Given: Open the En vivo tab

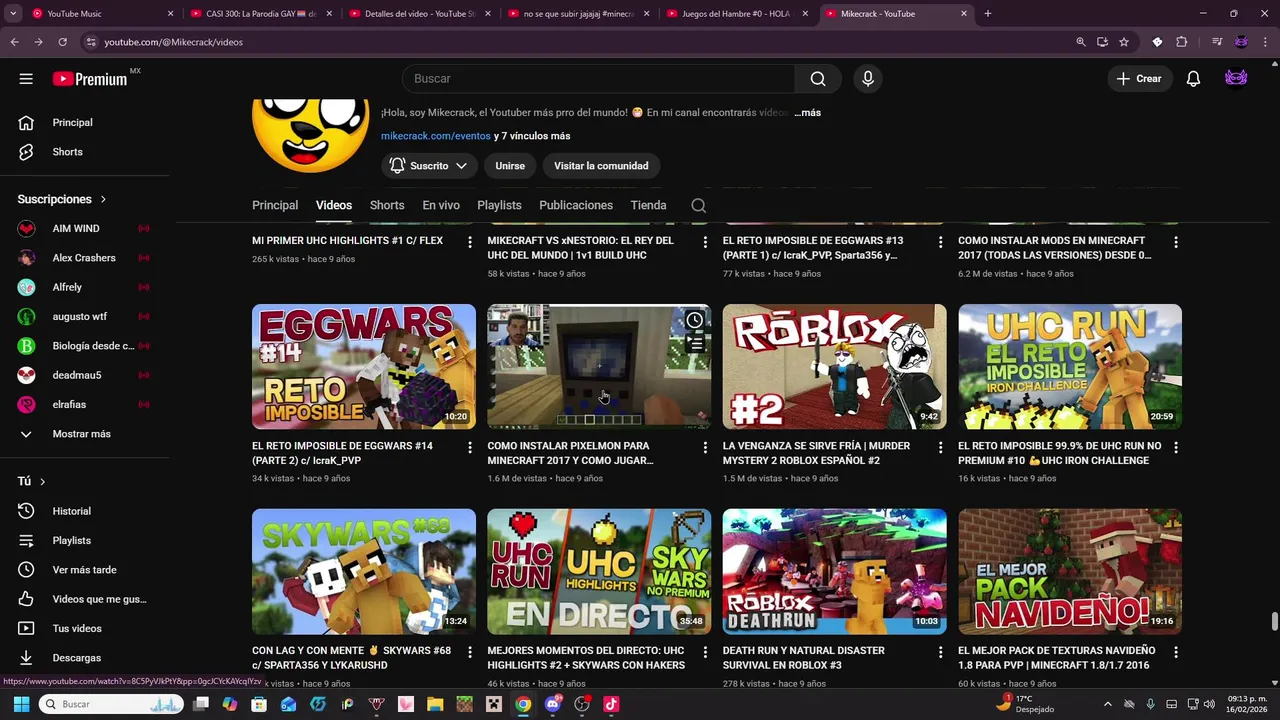Looking at the screenshot, I should (x=441, y=205).
